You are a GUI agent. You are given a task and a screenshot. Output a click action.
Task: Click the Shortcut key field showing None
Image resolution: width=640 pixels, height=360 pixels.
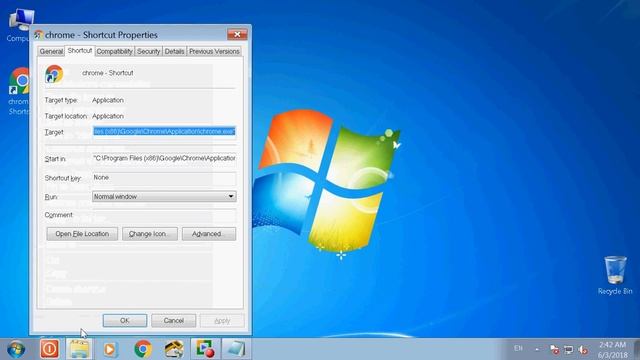(164, 178)
